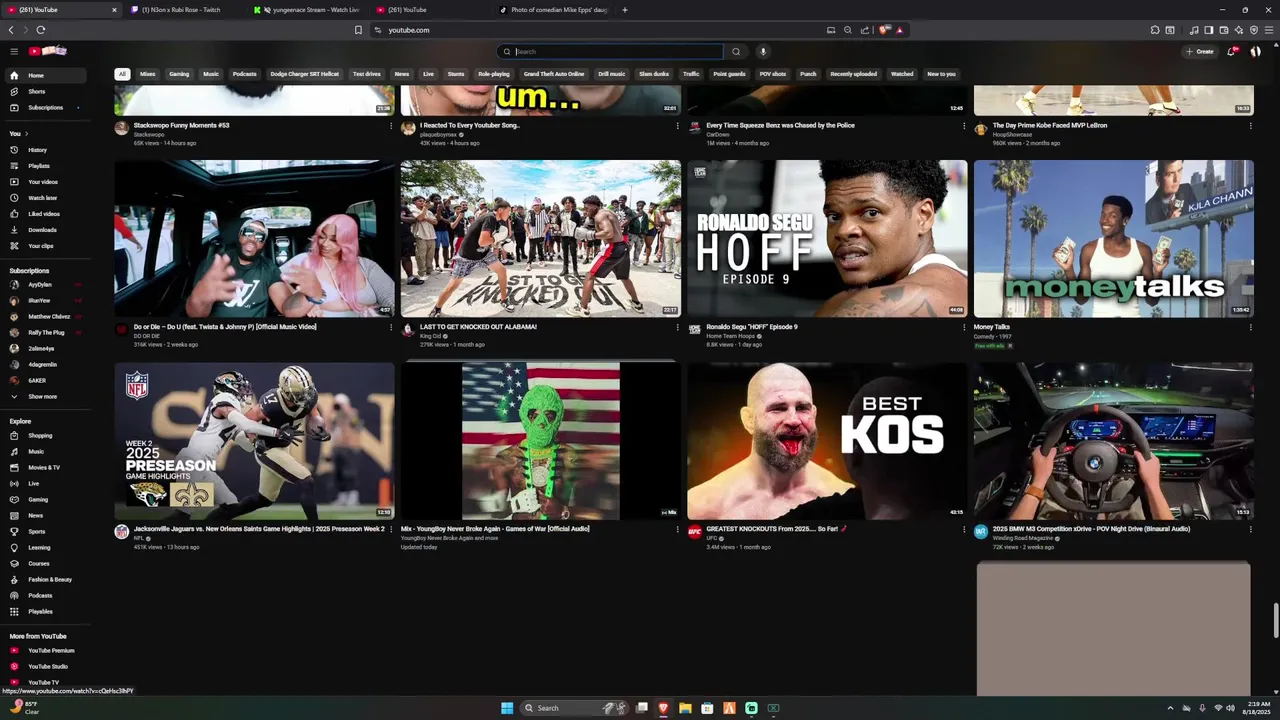Open Subscriptions in the sidebar
1280x720 pixels.
[45, 107]
